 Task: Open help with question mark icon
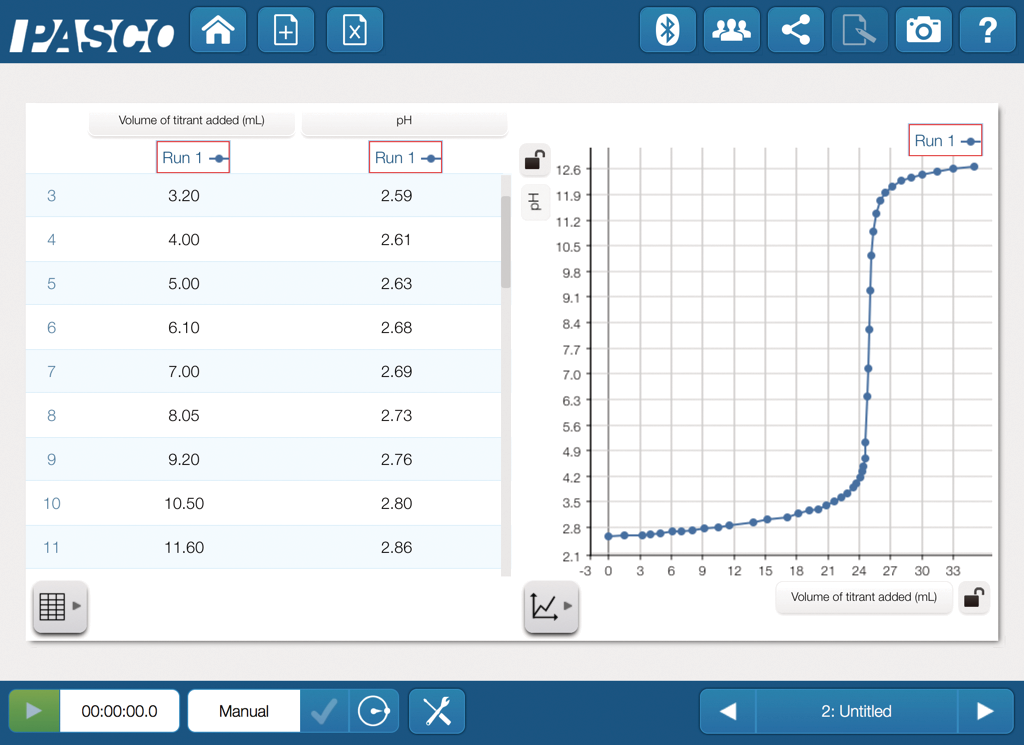[987, 31]
